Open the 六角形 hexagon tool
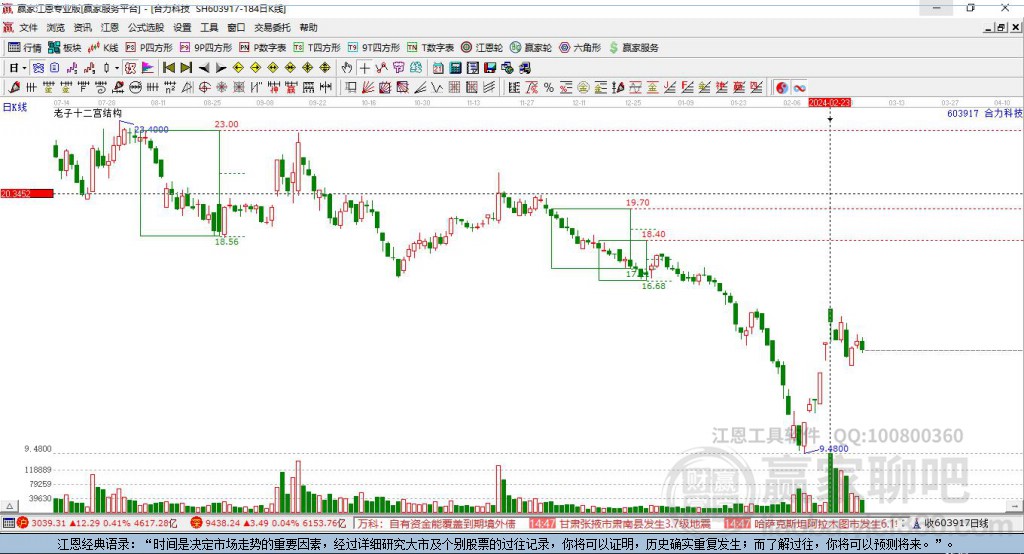The image size is (1024, 554). tap(580, 48)
